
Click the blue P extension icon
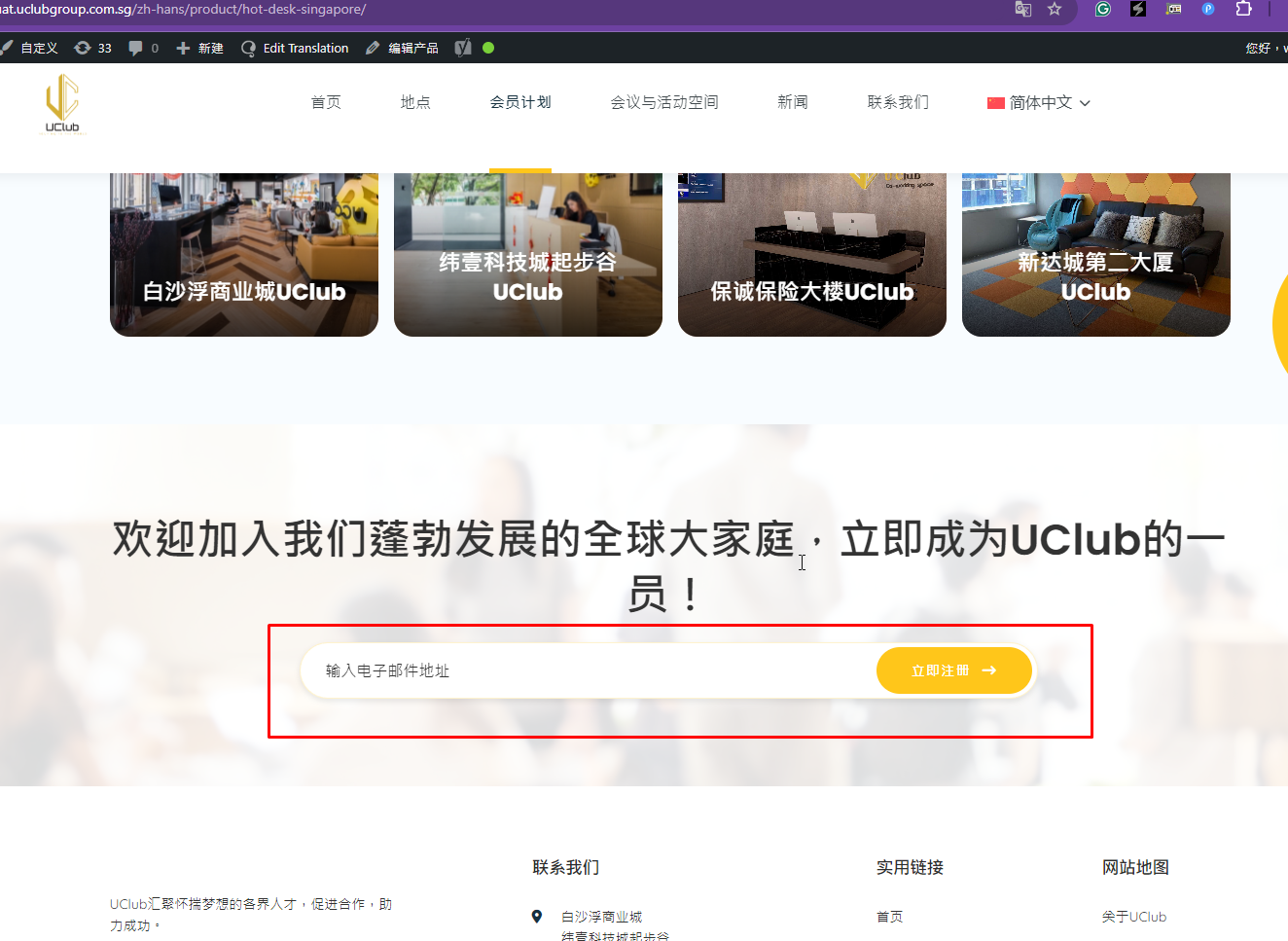[1208, 9]
